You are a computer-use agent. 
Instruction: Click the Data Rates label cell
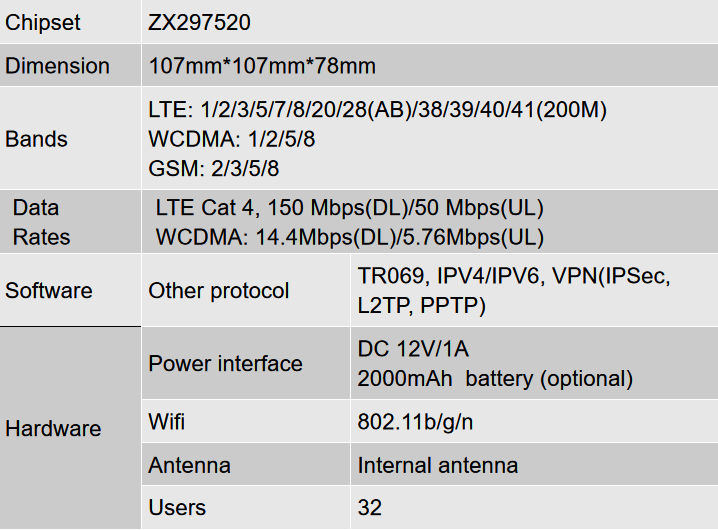(71, 222)
